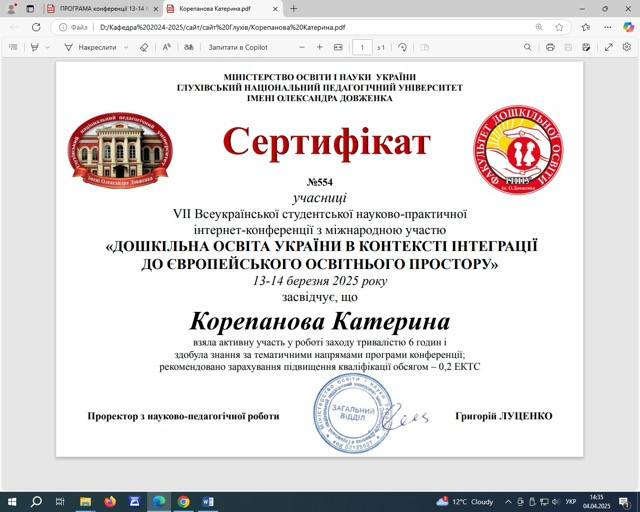Activate the Накреслити draw tool

click(91, 47)
